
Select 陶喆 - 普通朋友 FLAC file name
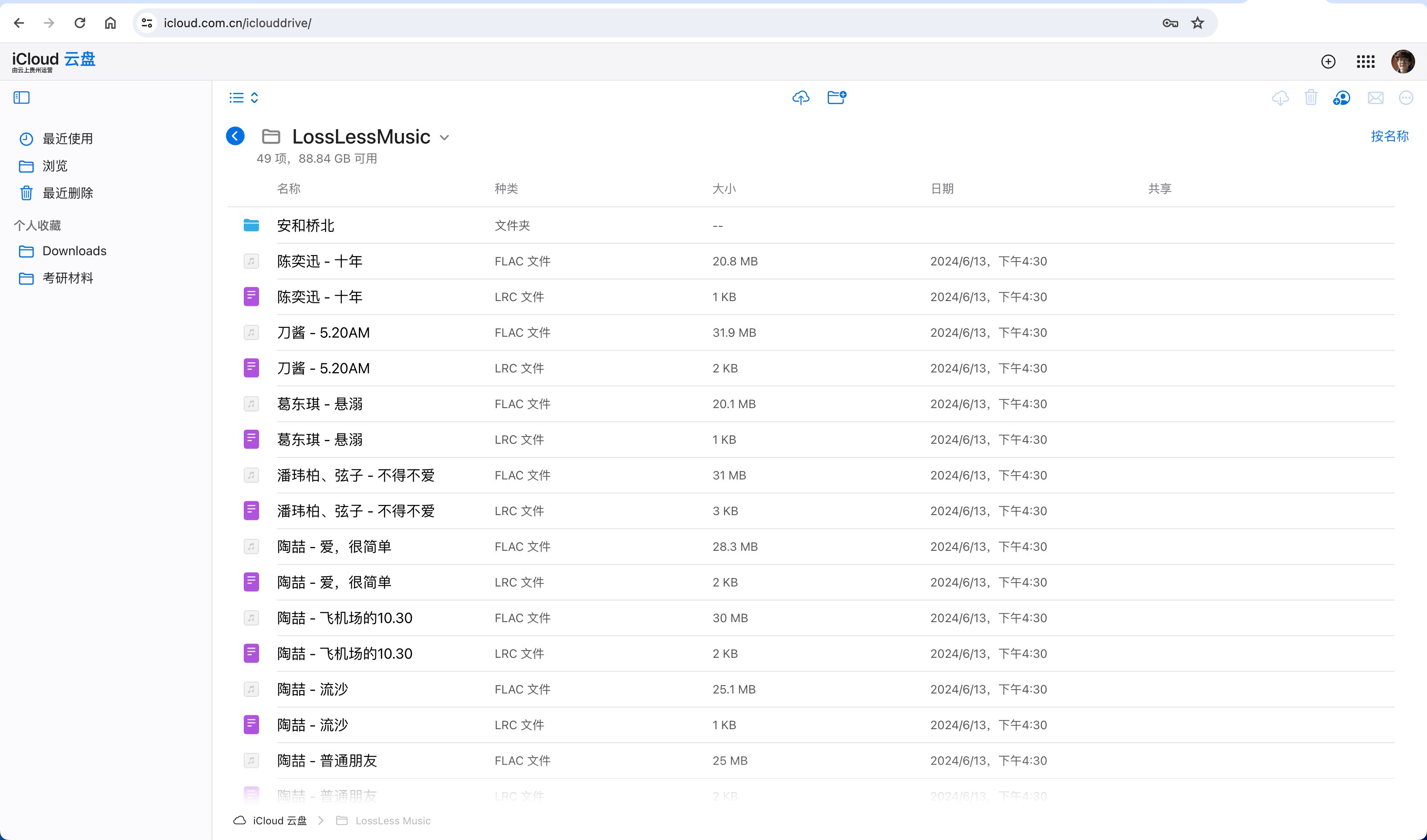point(327,760)
